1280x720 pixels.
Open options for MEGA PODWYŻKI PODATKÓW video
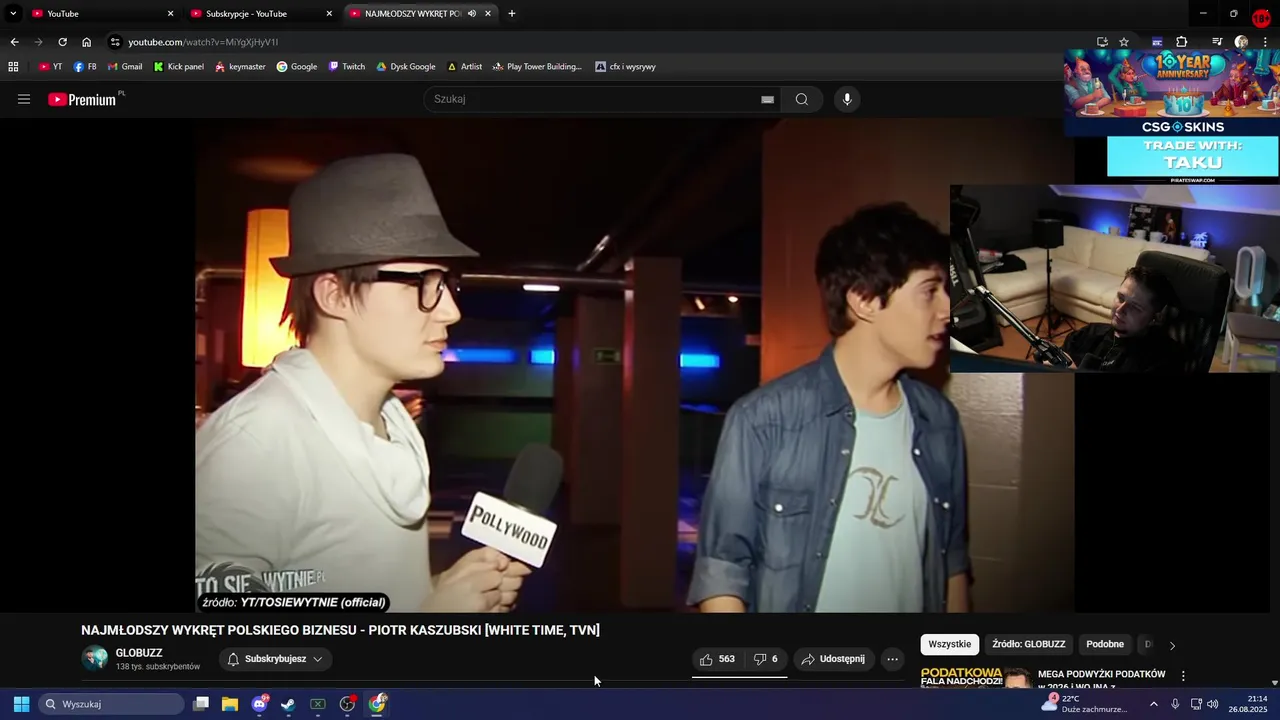(1183, 676)
